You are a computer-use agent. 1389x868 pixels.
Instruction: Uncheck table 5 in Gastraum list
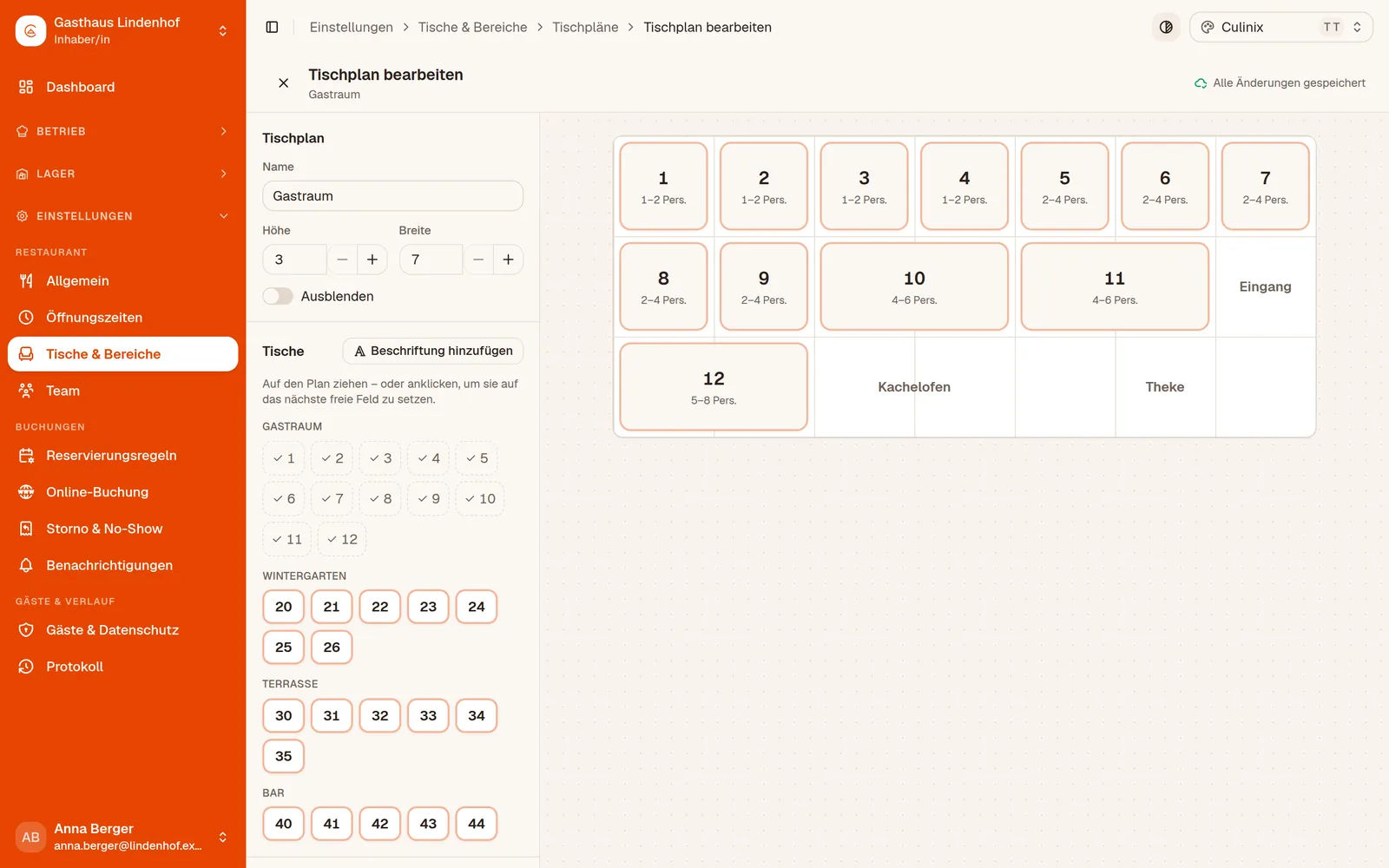pos(477,458)
